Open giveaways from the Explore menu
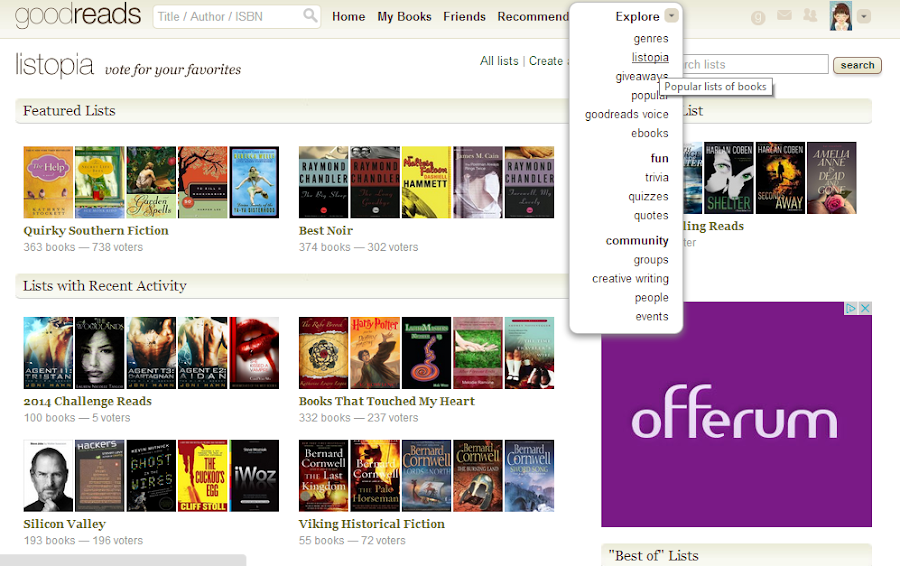The height and width of the screenshot is (566, 900). tap(642, 76)
